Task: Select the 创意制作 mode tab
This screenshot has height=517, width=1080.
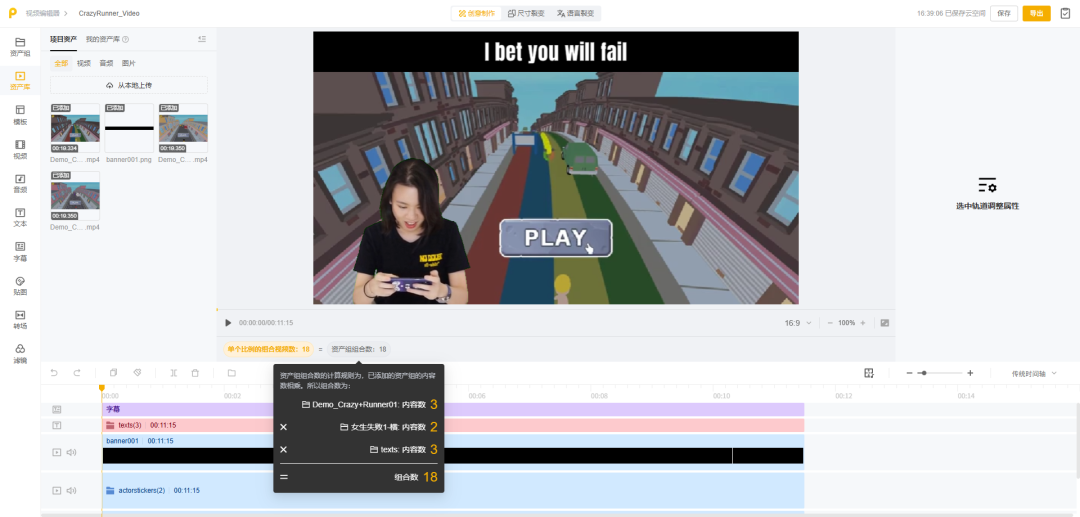Action: point(477,13)
